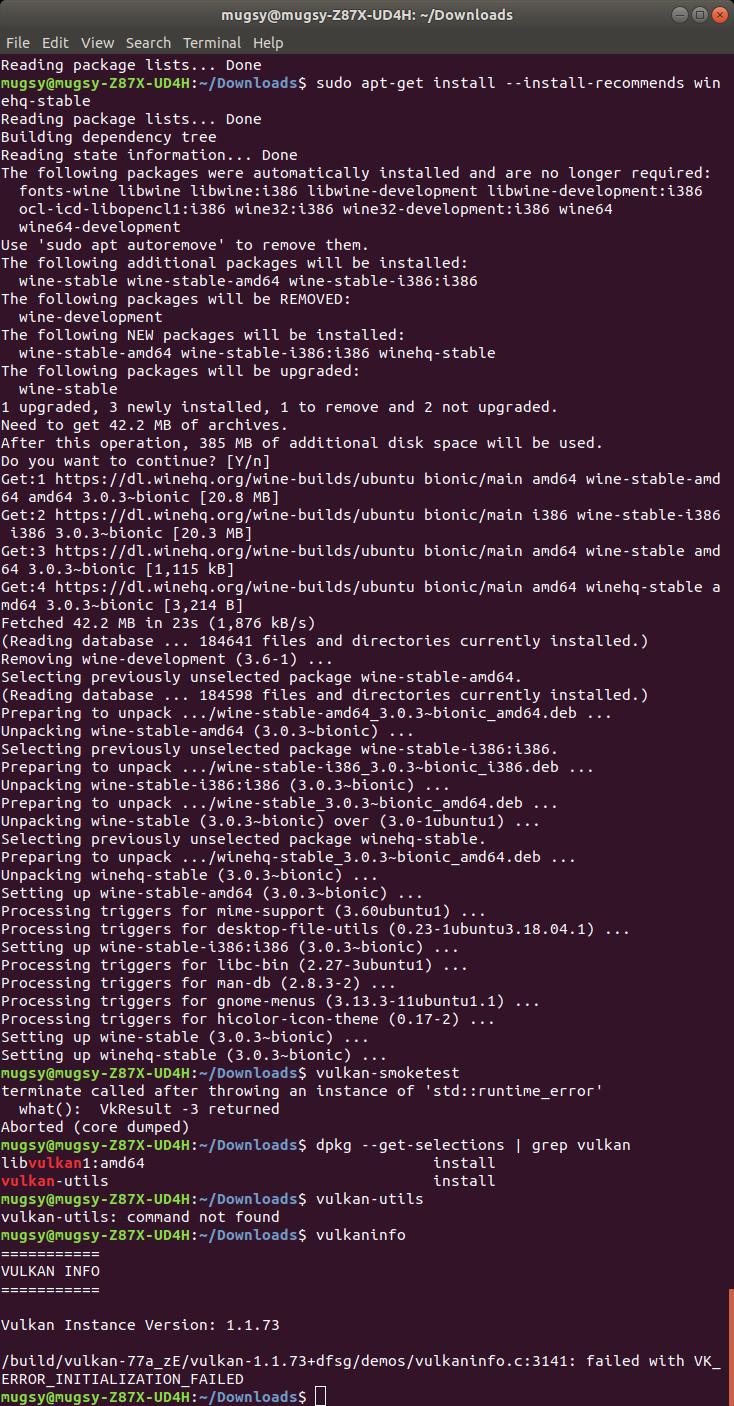
Task: Open the Terminal menu
Action: click(x=212, y=43)
